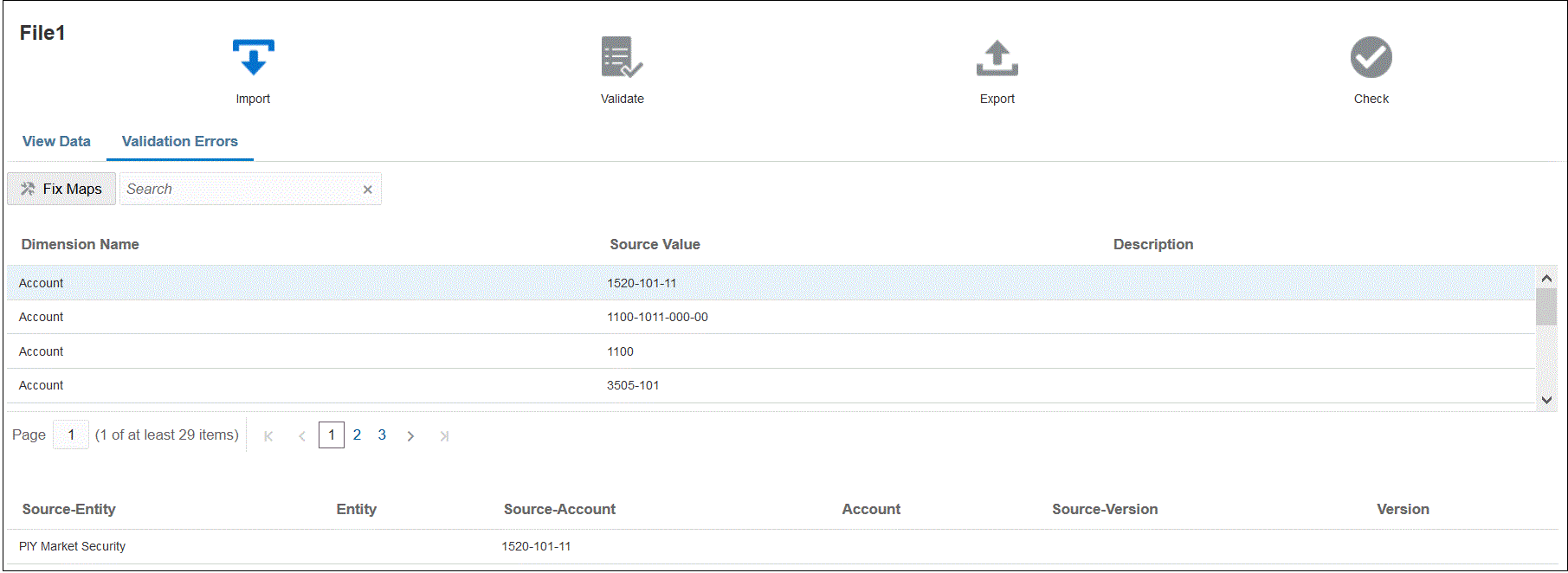
Task: Click the Export workflow icon
Action: pyautogui.click(x=997, y=58)
